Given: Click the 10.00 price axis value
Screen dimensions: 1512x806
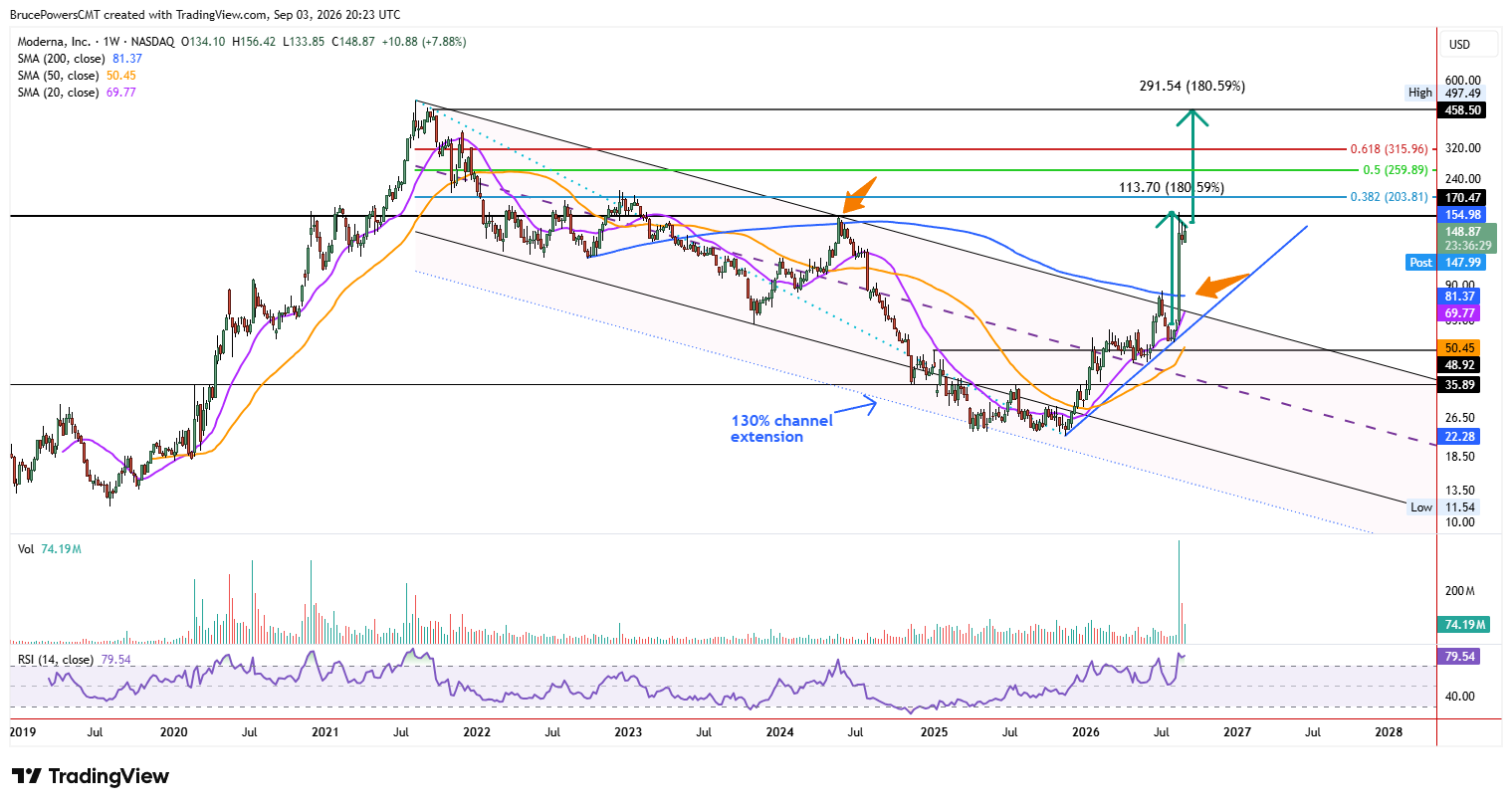Looking at the screenshot, I should [x=1460, y=522].
